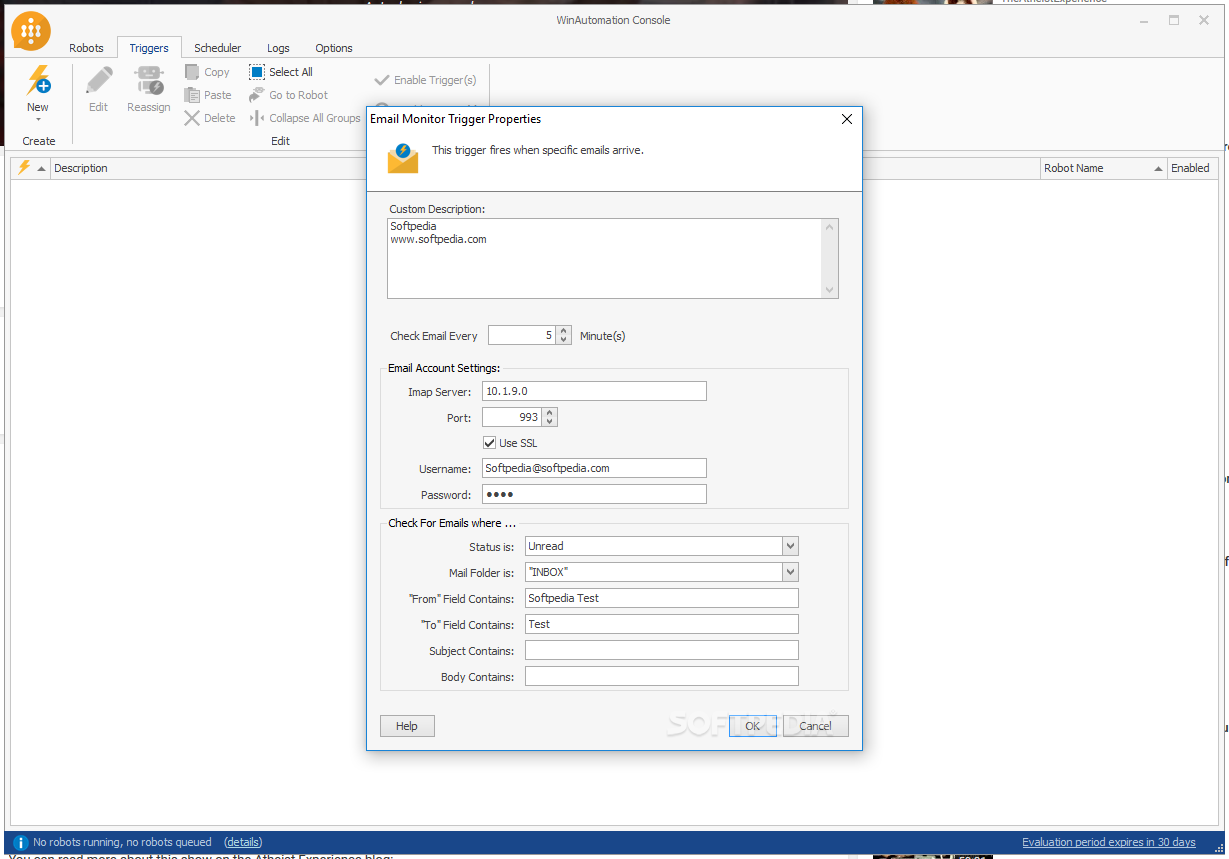Sort by Robot Name column arrow
The height and width of the screenshot is (859, 1229).
pyautogui.click(x=1158, y=168)
